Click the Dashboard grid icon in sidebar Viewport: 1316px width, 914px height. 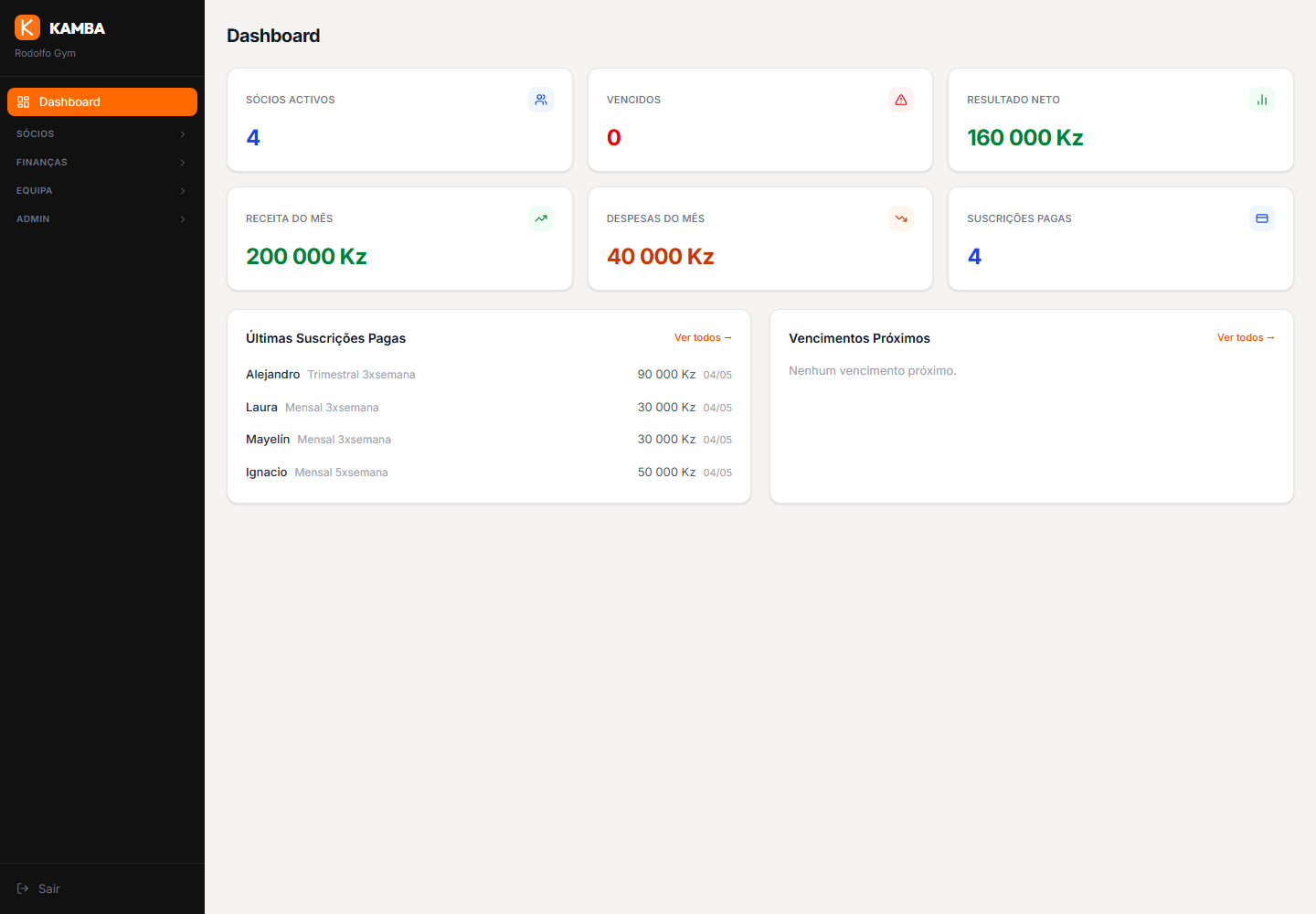tap(24, 102)
